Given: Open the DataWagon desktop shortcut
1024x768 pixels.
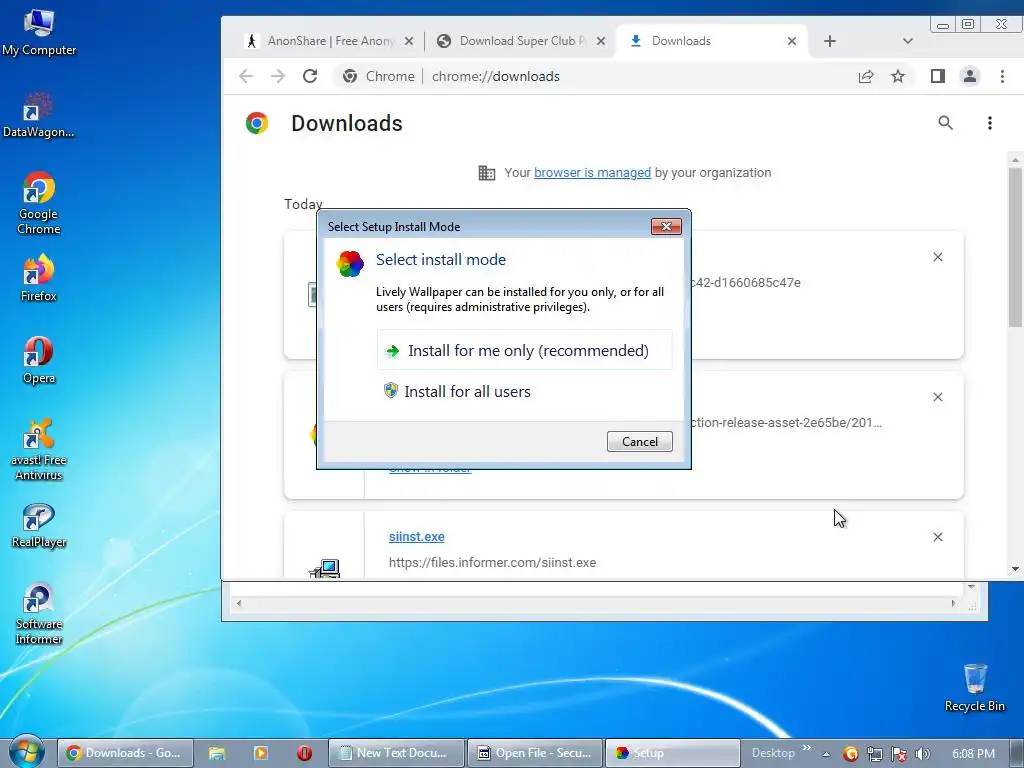Looking at the screenshot, I should 38,115.
